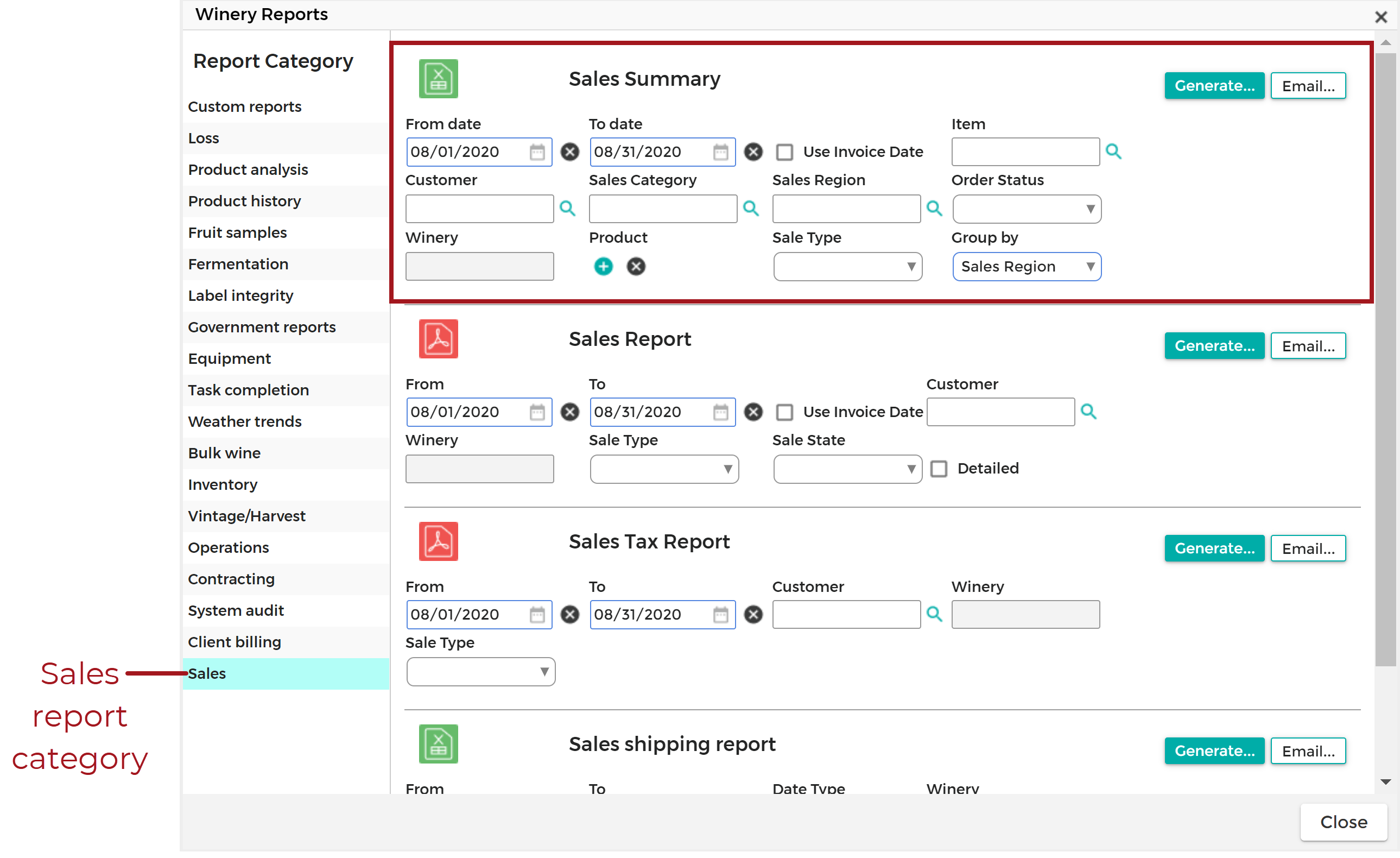1400x858 pixels.
Task: Email the Sales Summary report
Action: coord(1308,86)
